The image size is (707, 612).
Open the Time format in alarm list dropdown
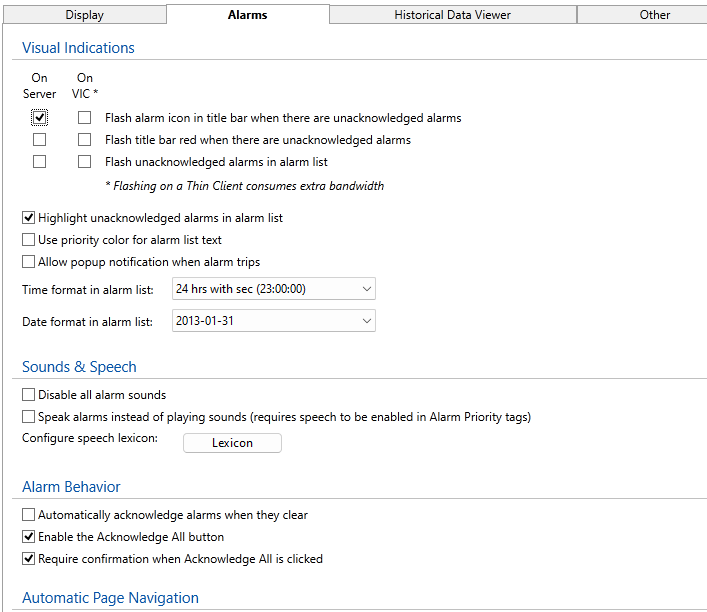273,289
